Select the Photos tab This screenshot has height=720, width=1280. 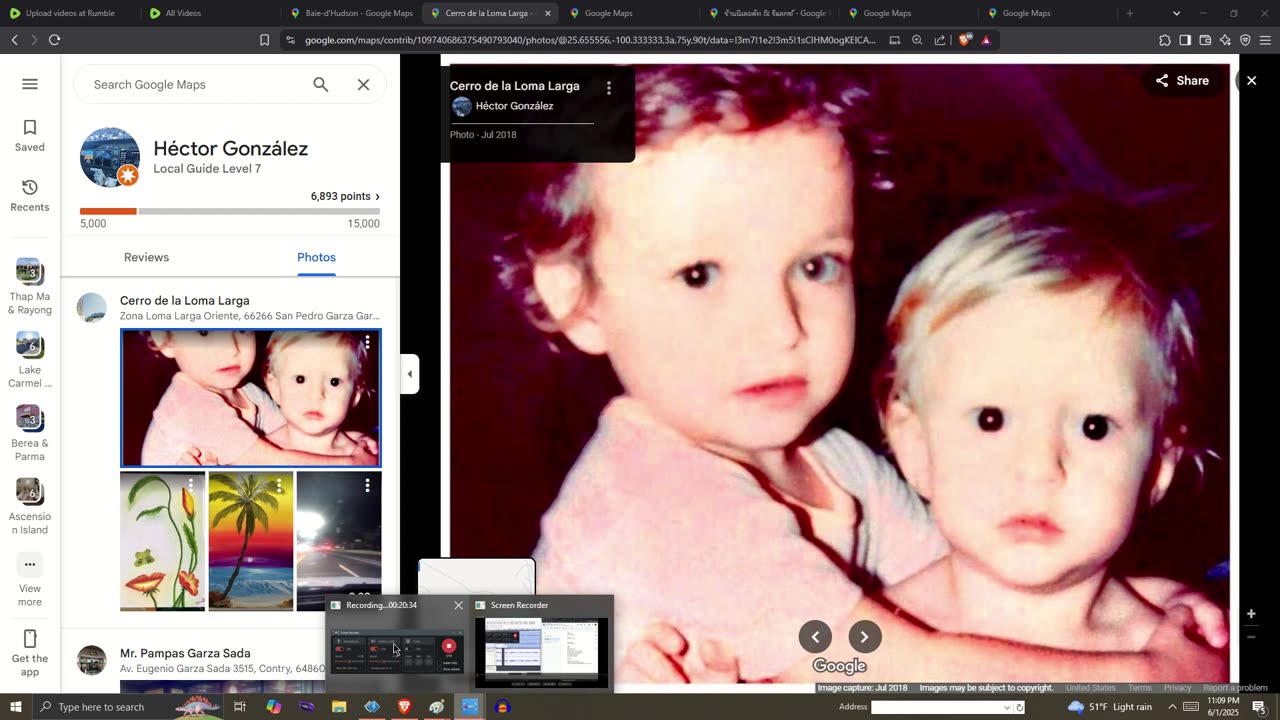pyautogui.click(x=316, y=257)
